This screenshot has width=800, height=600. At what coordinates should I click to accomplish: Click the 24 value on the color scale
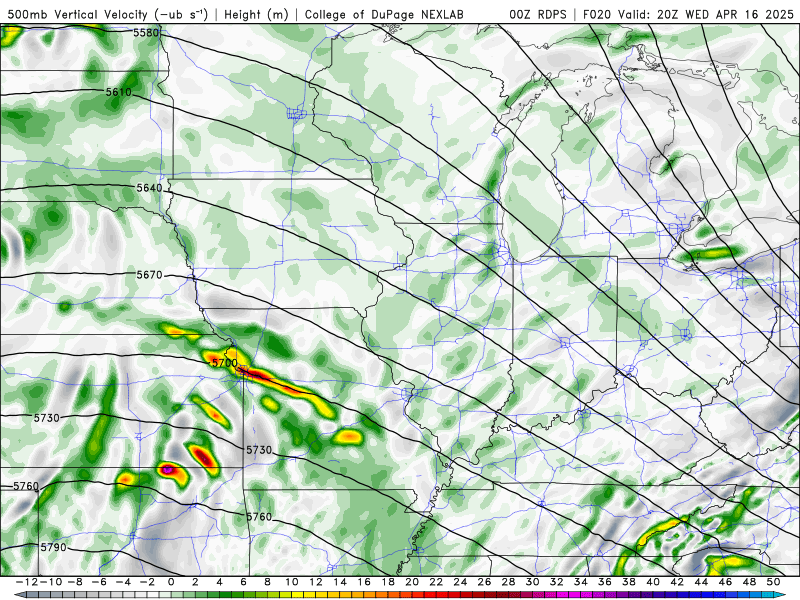coord(460,582)
